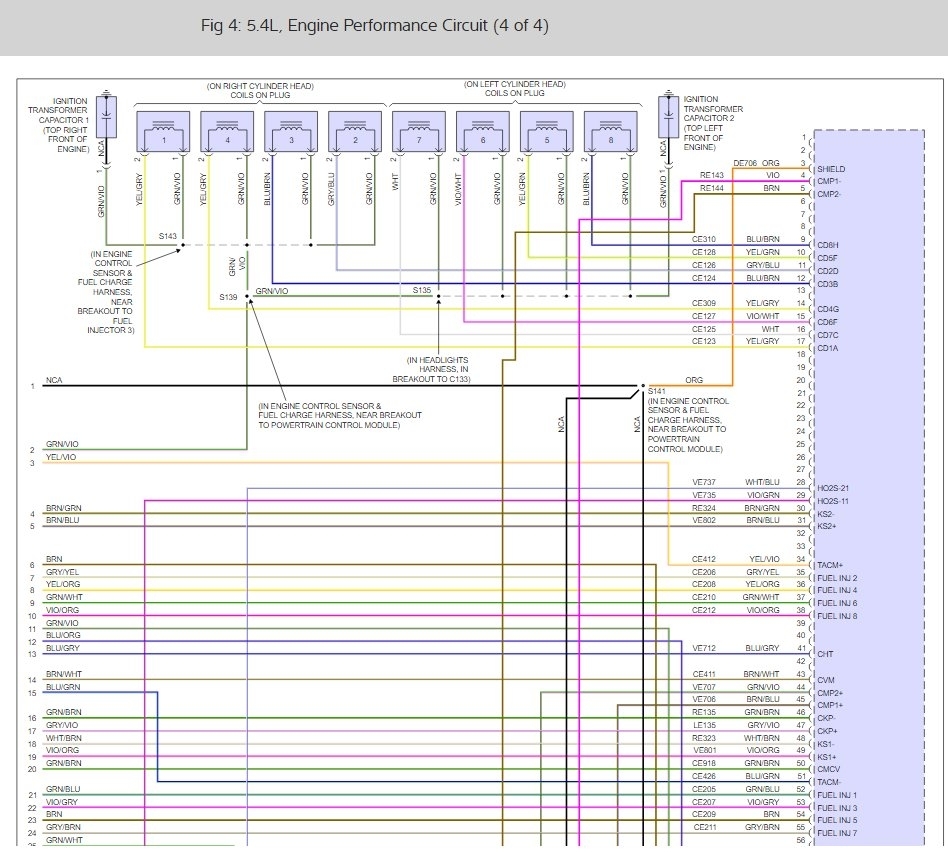This screenshot has height=858, width=948.
Task: Select coil on plug number 4 symbol
Action: coord(227,131)
